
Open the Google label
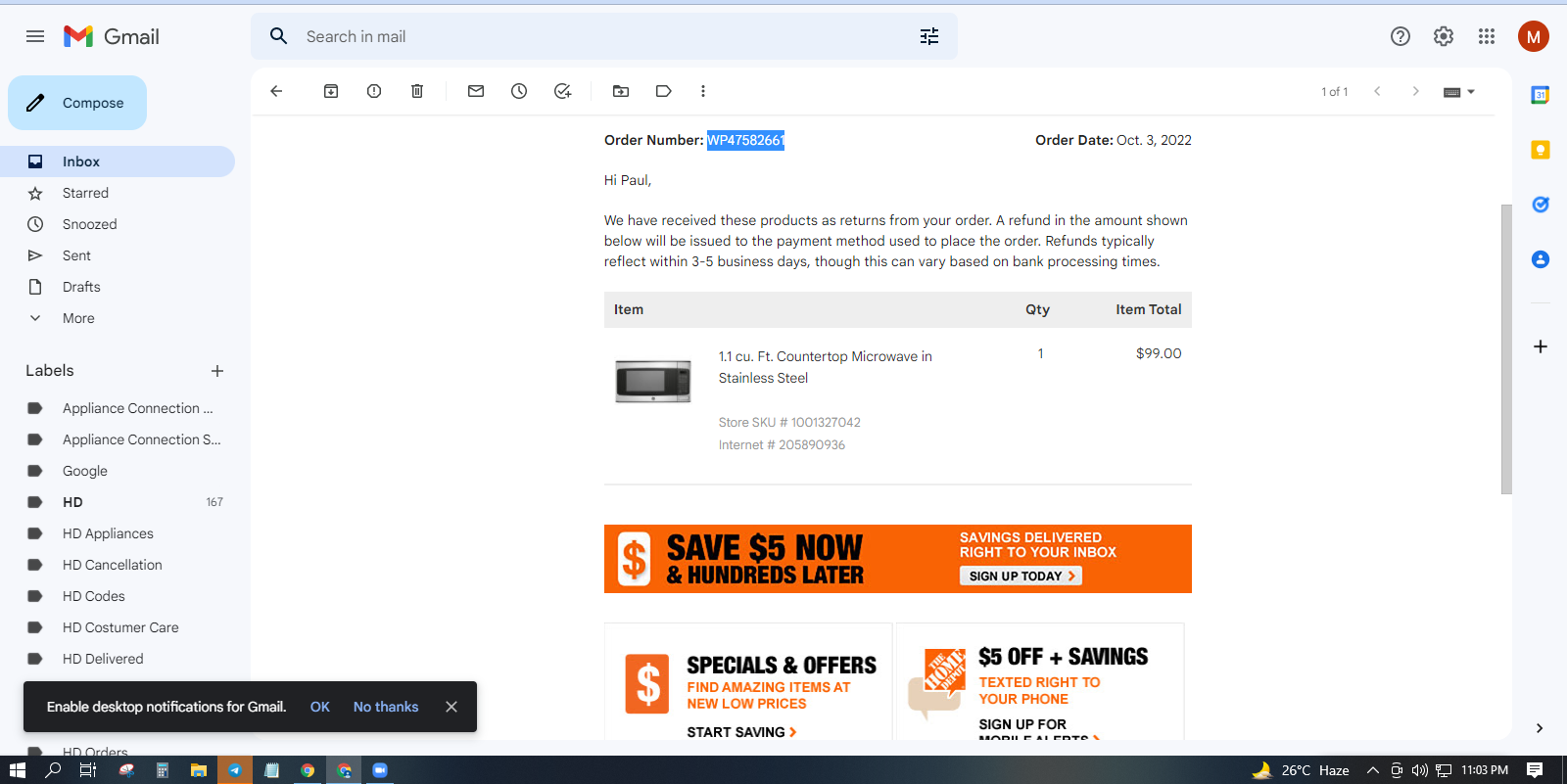coord(118,471)
